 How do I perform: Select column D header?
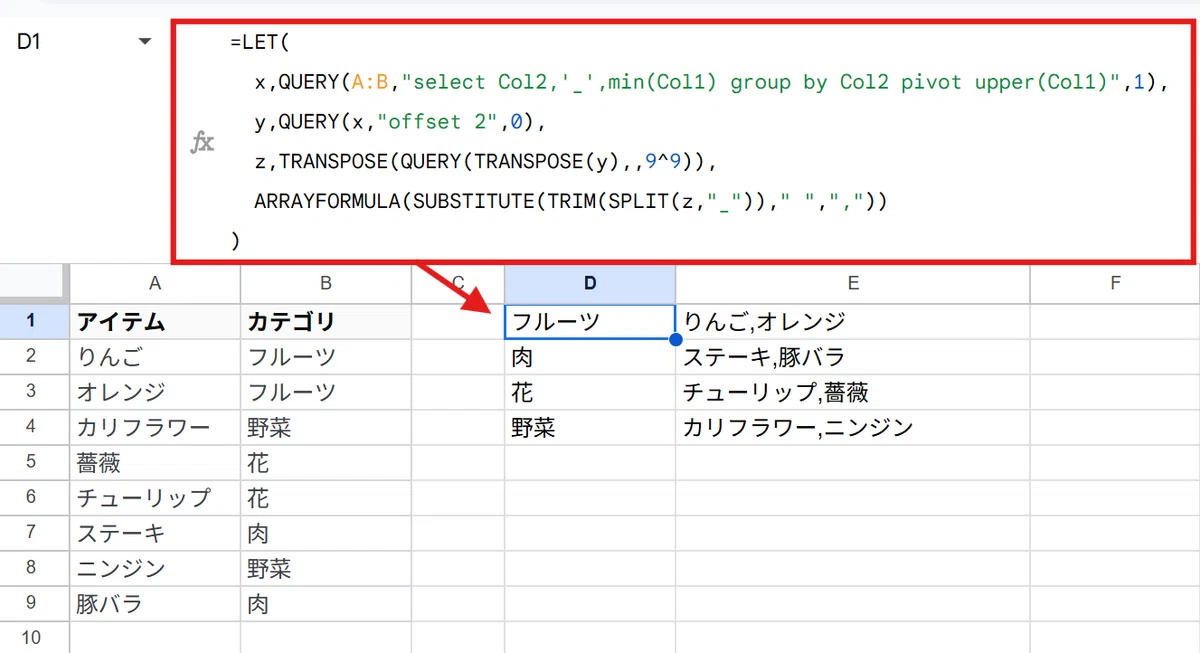(x=590, y=284)
